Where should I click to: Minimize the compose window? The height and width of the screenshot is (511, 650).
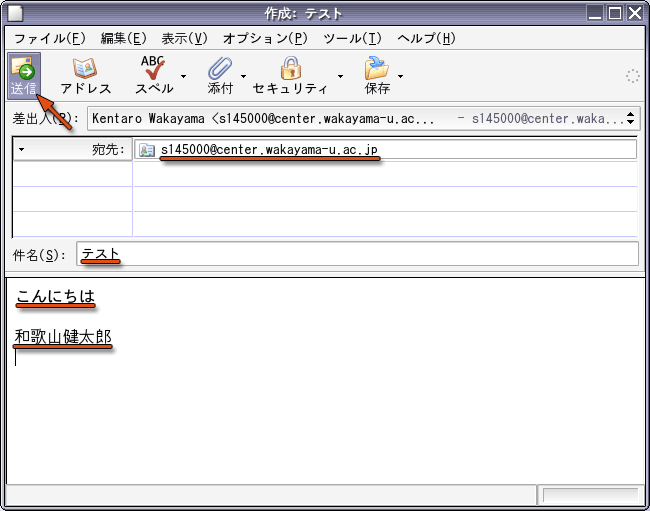(x=595, y=13)
